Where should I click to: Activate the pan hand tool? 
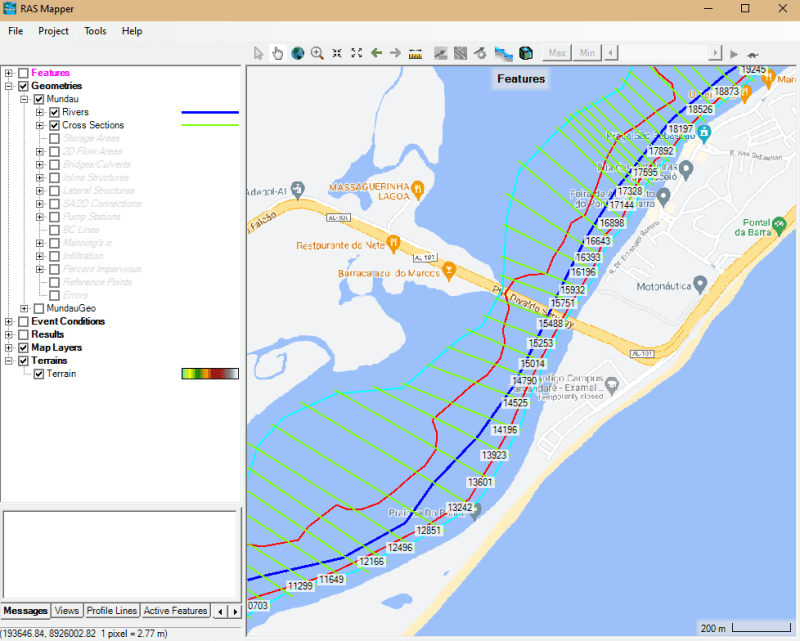click(x=278, y=53)
